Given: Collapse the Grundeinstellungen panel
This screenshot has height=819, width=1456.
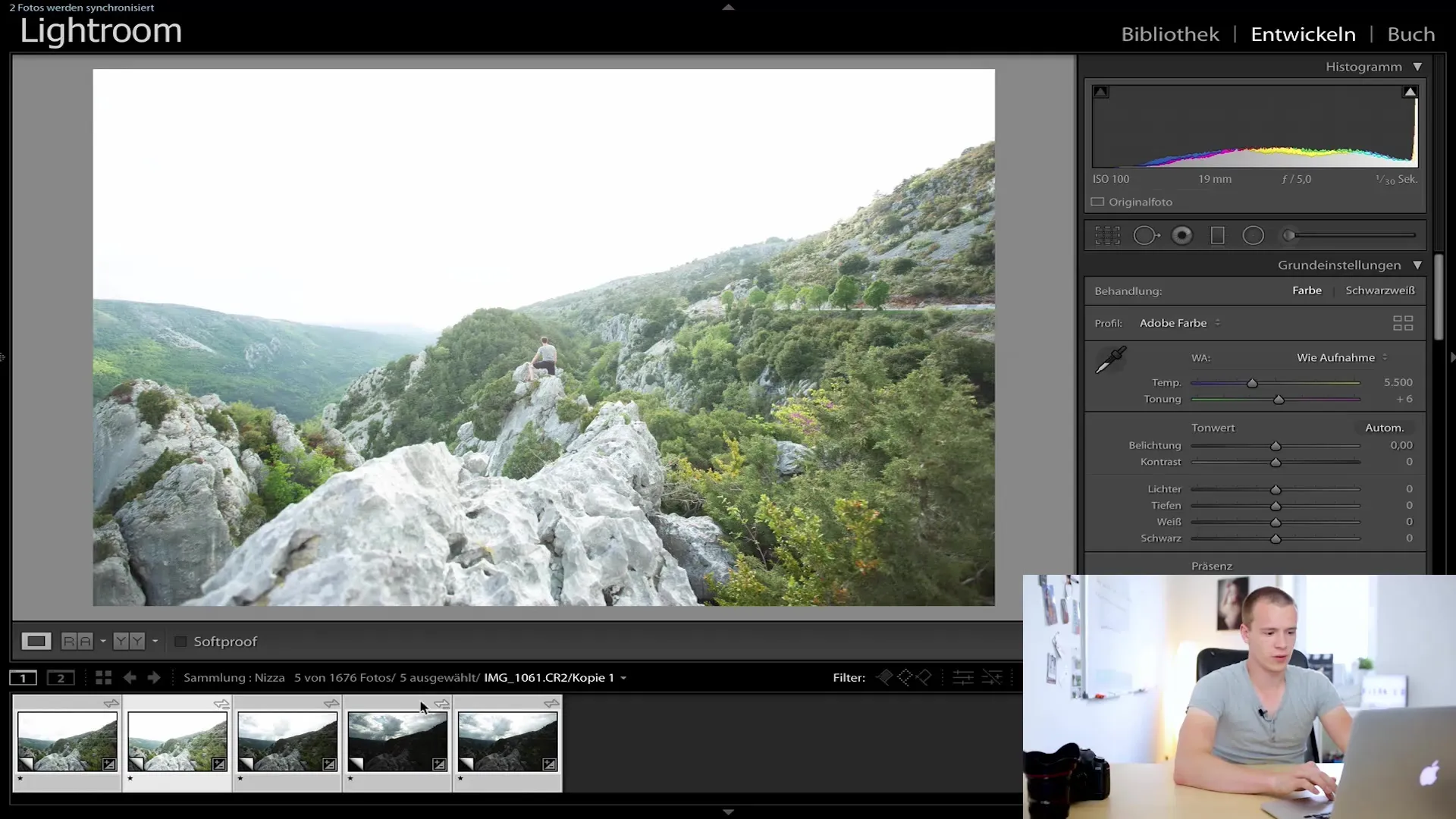Looking at the screenshot, I should coord(1417,265).
